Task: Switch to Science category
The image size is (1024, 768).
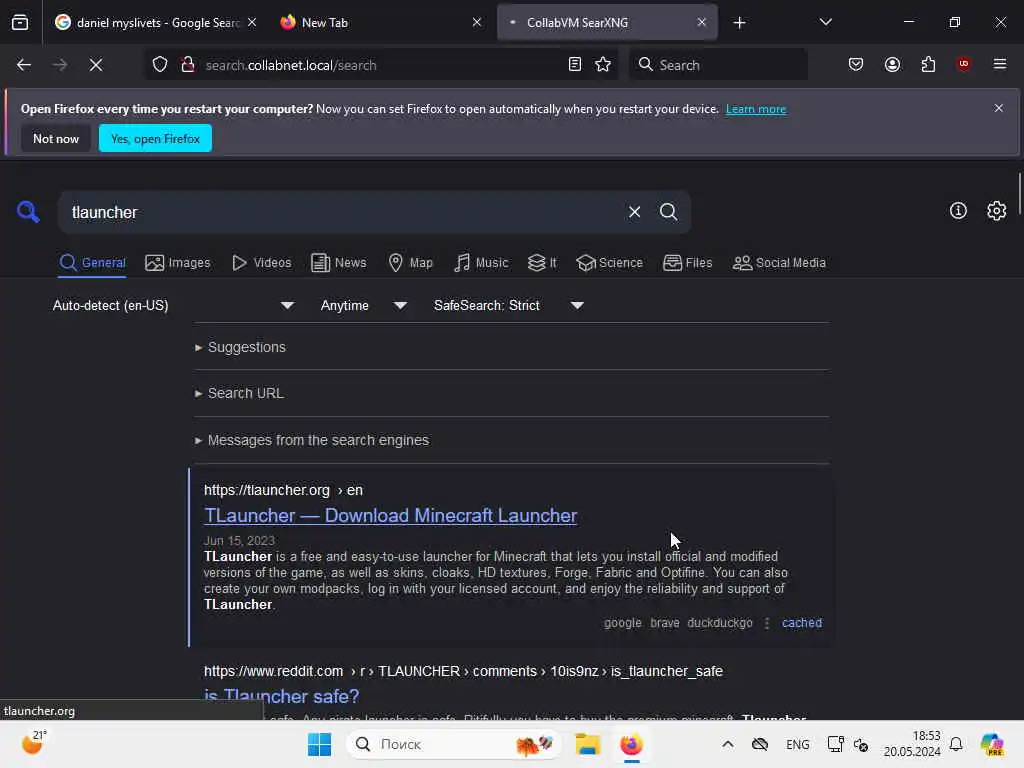Action: click(x=609, y=263)
